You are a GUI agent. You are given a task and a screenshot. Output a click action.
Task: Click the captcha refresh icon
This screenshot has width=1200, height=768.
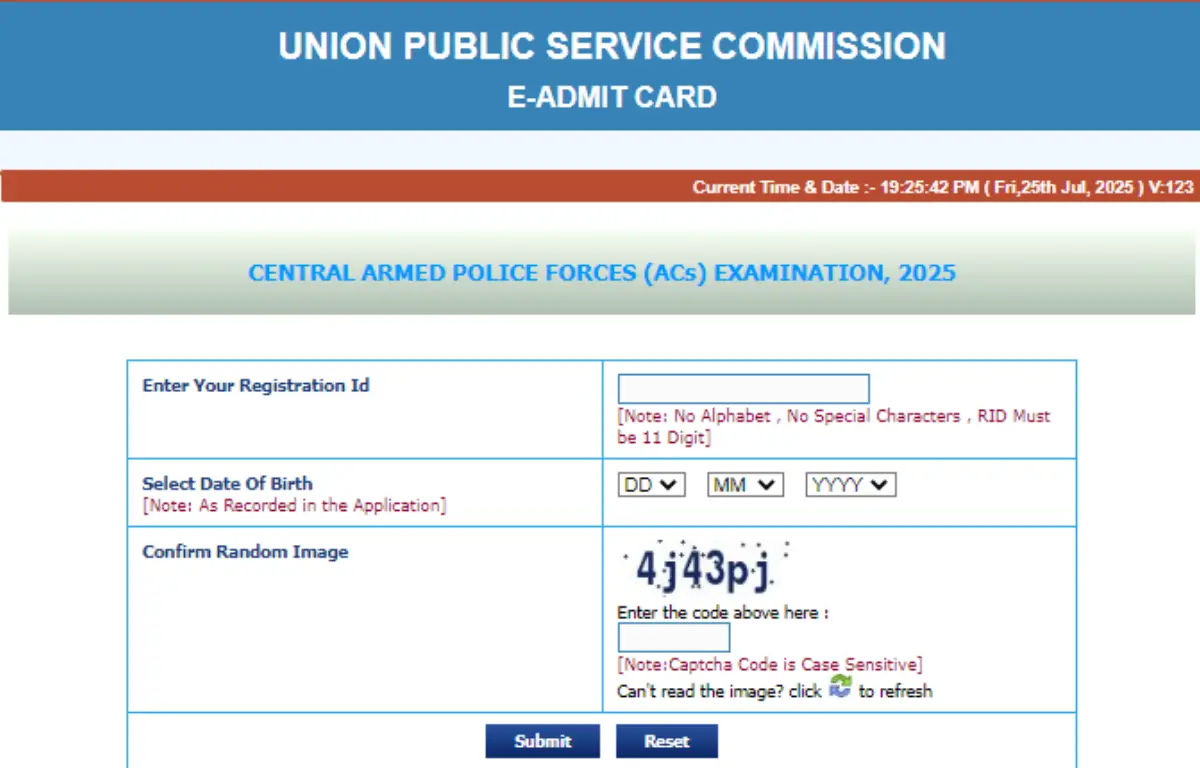[x=840, y=687]
